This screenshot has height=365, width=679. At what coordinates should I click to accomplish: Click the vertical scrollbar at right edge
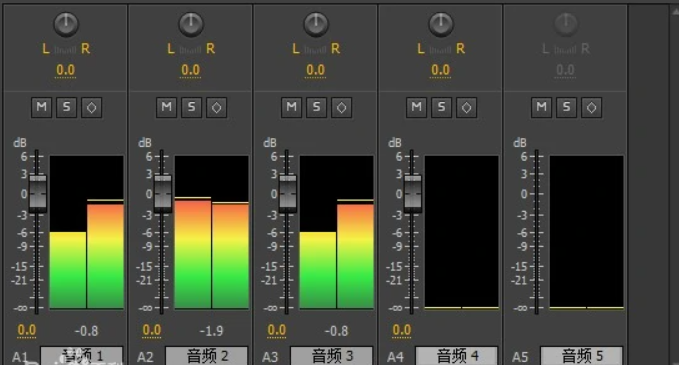675,184
